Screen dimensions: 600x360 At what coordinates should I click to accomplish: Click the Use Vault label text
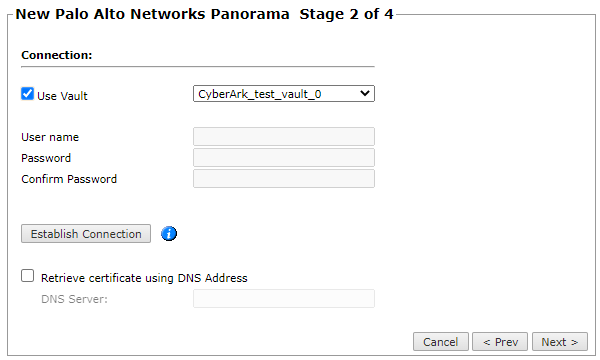pos(62,96)
